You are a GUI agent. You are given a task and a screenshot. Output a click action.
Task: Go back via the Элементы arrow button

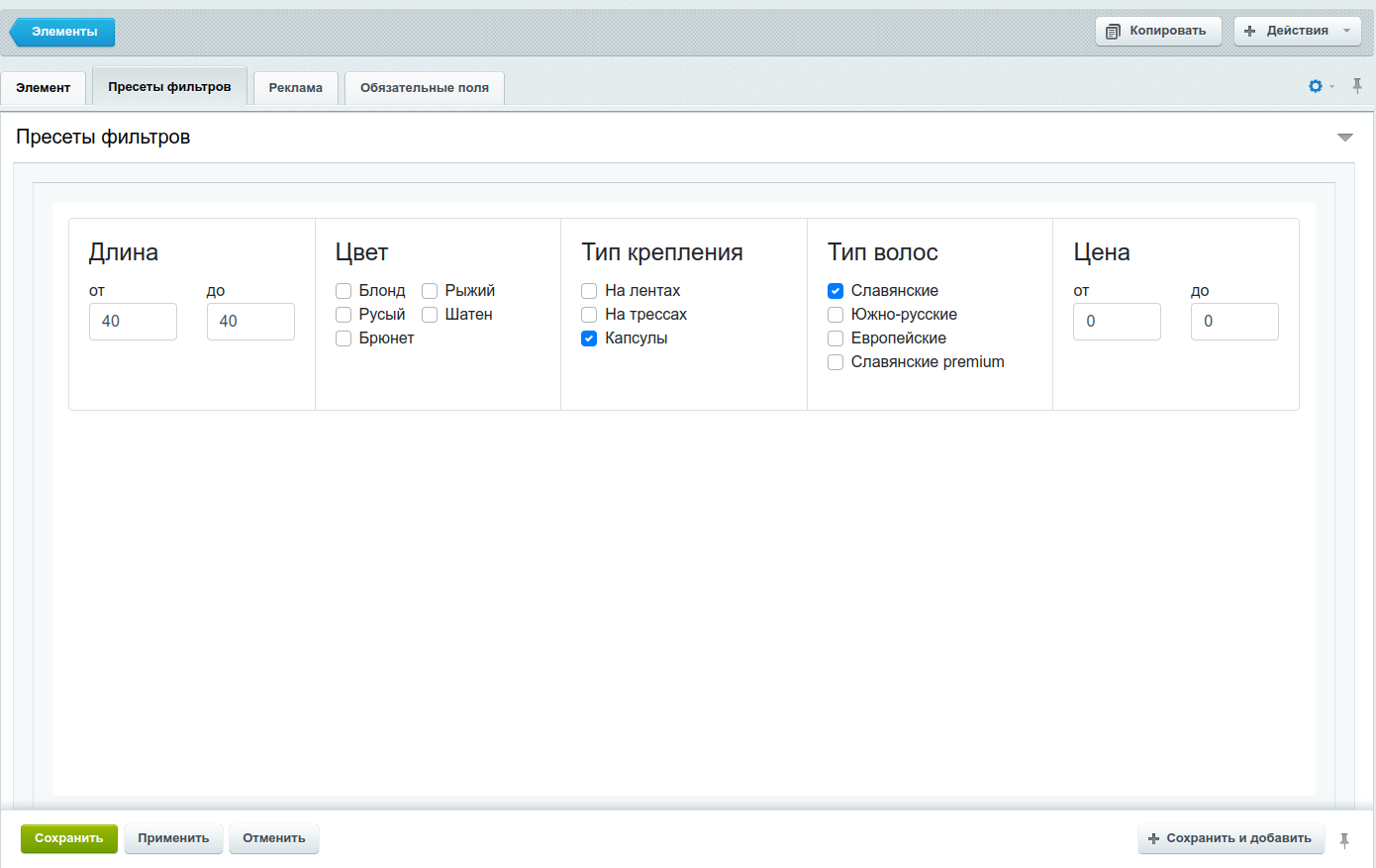click(62, 32)
